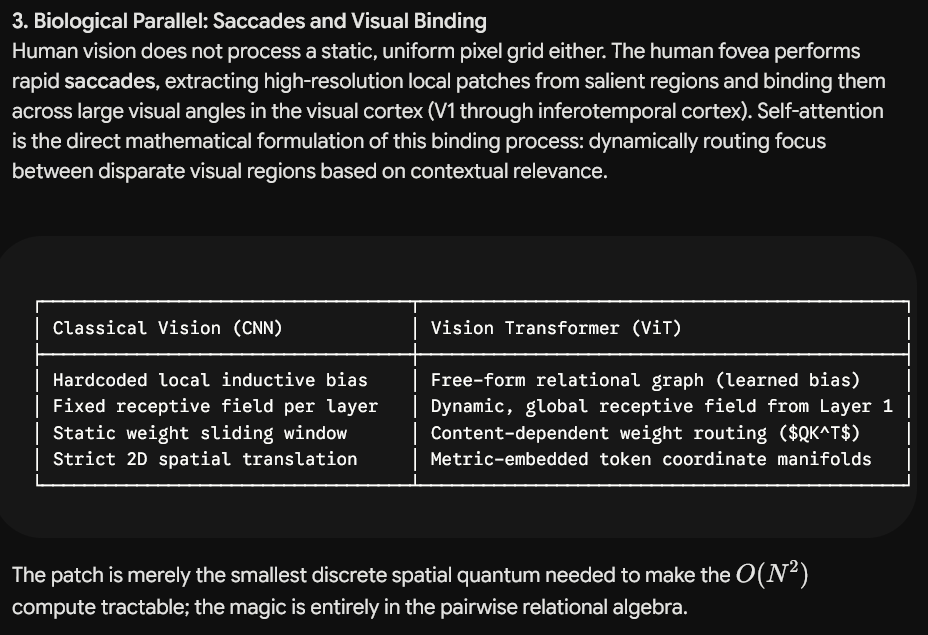Click the heading "3. Biological Parallel: Saccades and Visual Binding"
The image size is (928, 635).
point(249,21)
